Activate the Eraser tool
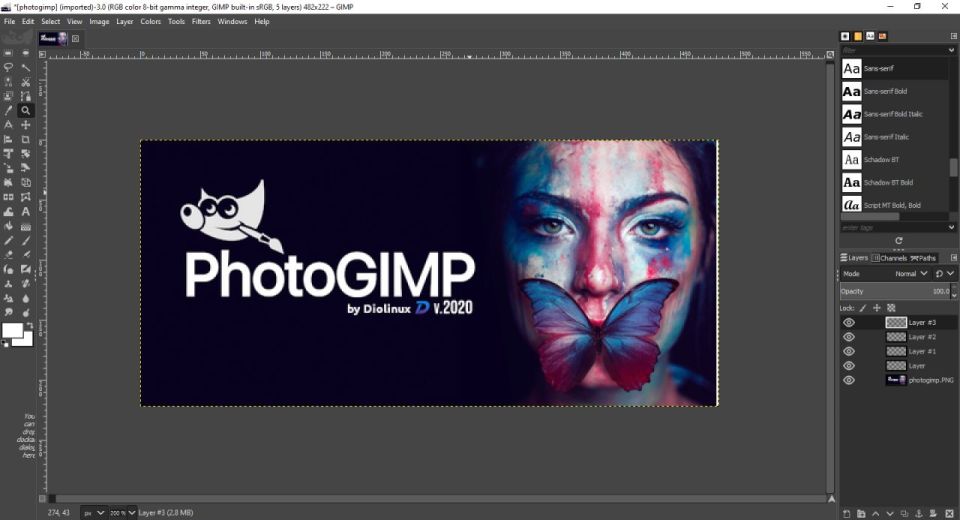960x520 pixels. (9, 255)
